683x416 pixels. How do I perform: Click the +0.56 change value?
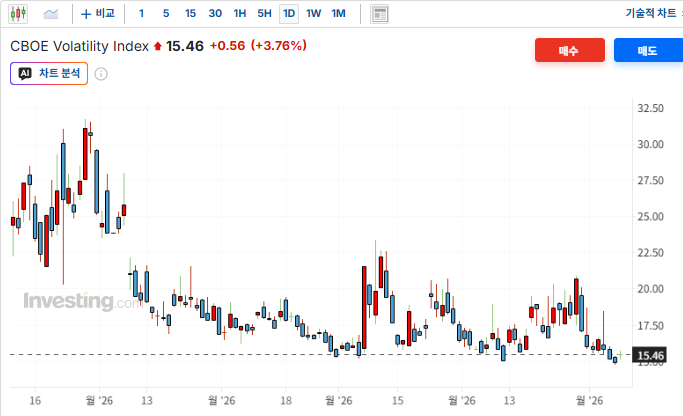[x=227, y=46]
